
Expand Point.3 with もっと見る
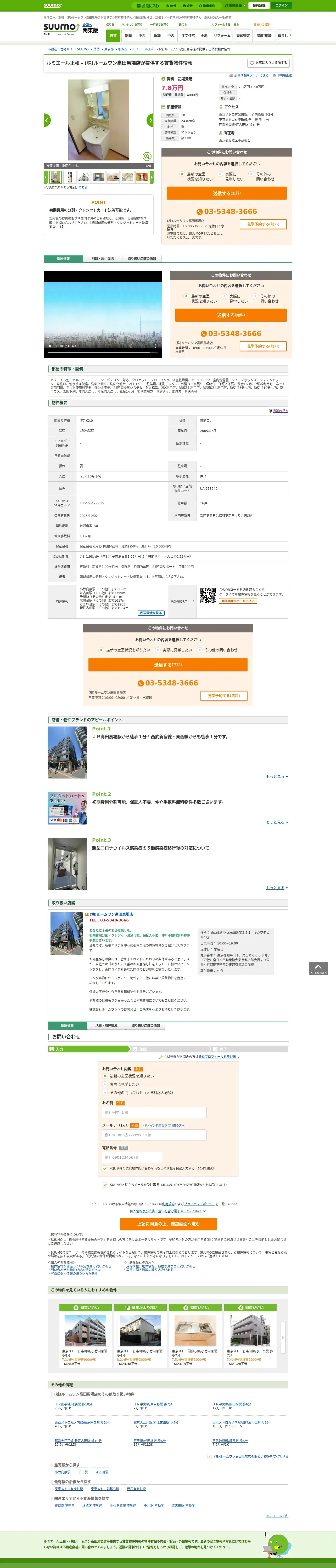click(x=277, y=887)
